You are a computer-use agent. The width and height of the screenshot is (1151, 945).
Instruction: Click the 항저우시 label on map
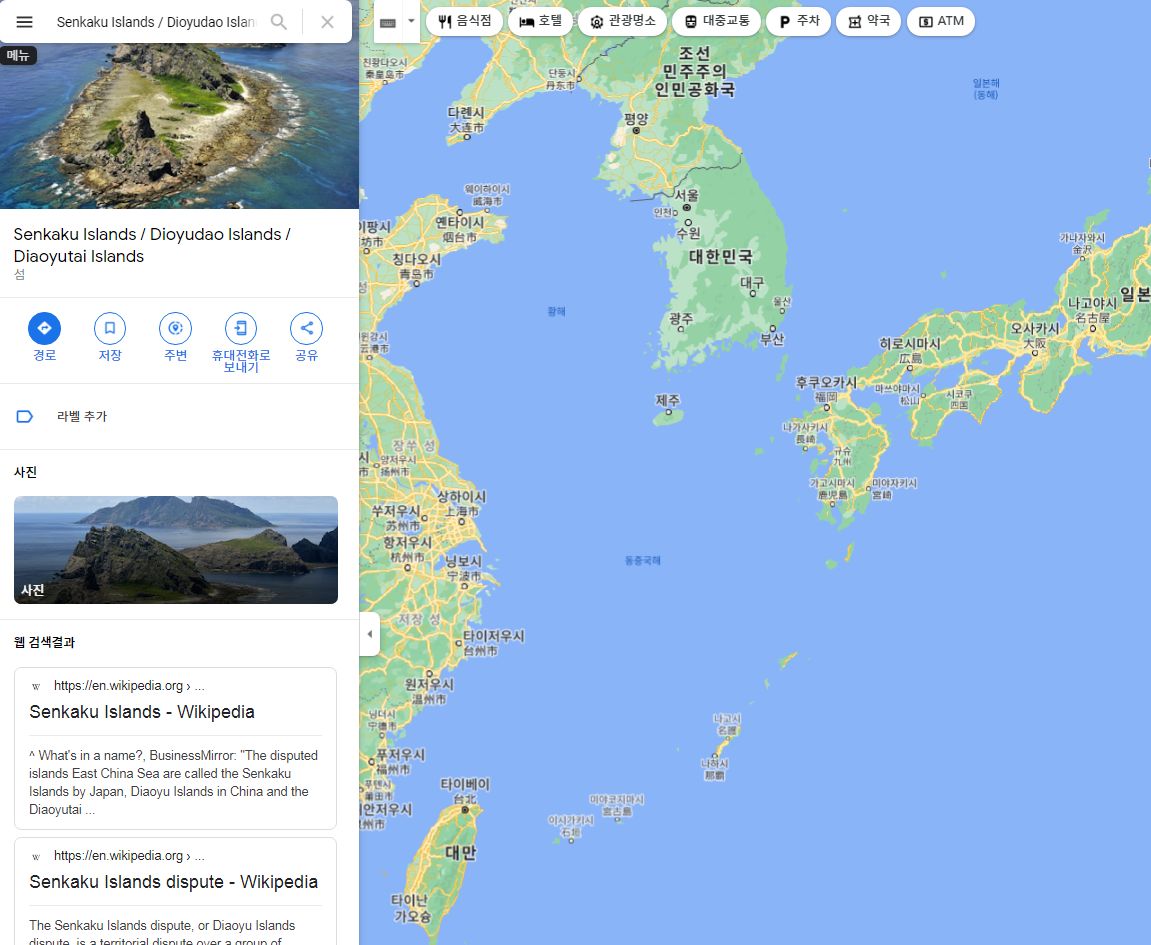click(407, 543)
